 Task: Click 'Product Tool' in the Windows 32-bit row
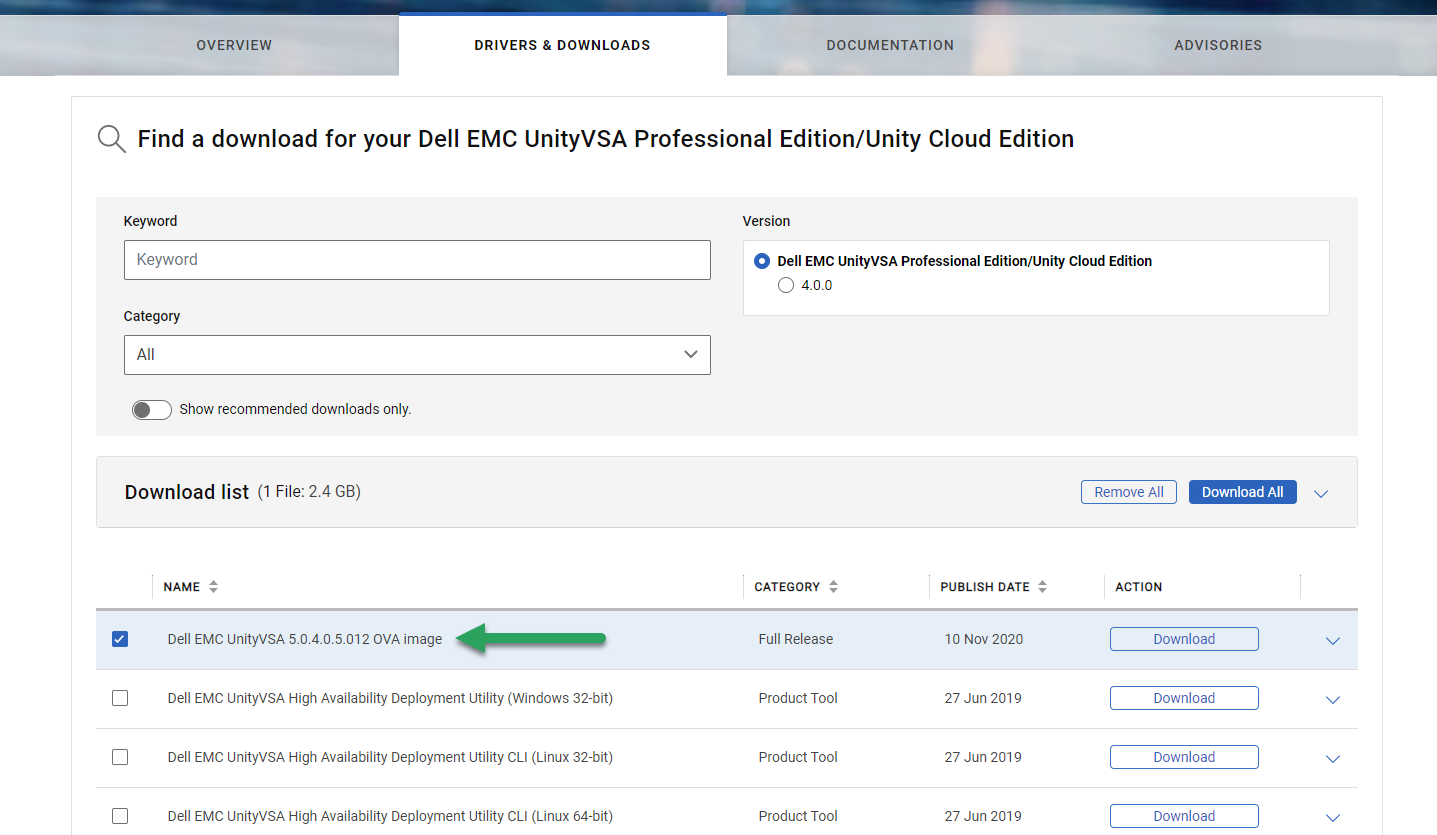(x=798, y=698)
